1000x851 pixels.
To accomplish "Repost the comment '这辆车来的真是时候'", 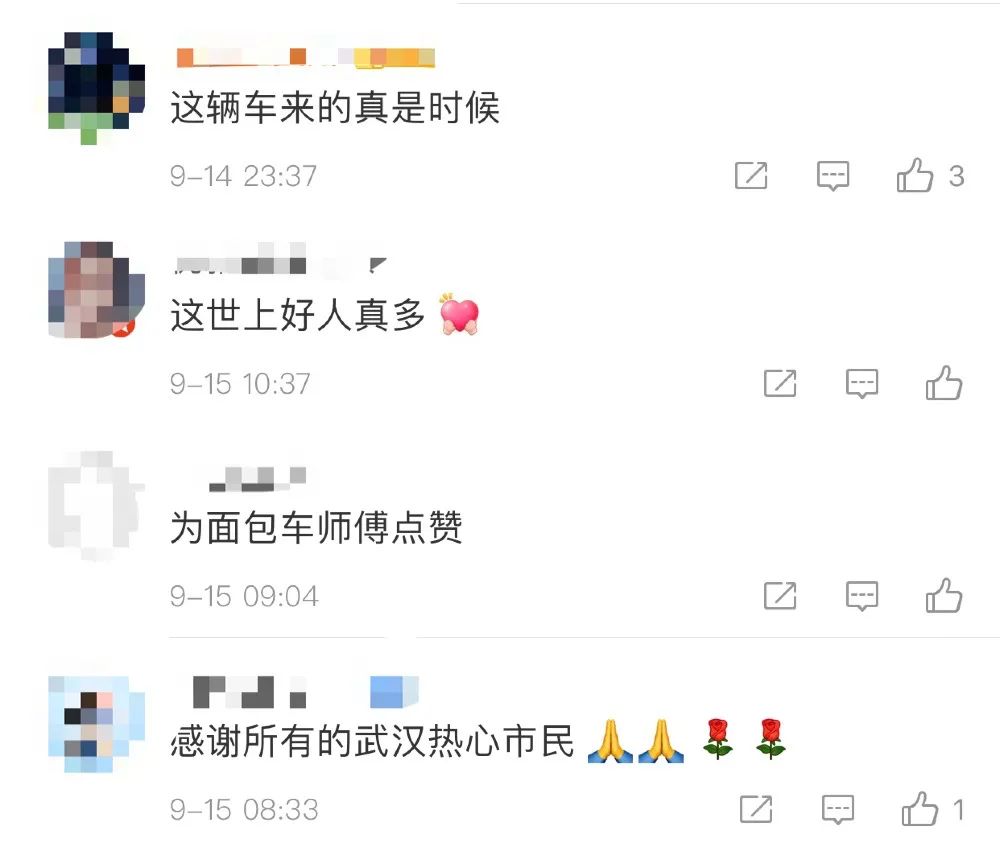I will [751, 175].
